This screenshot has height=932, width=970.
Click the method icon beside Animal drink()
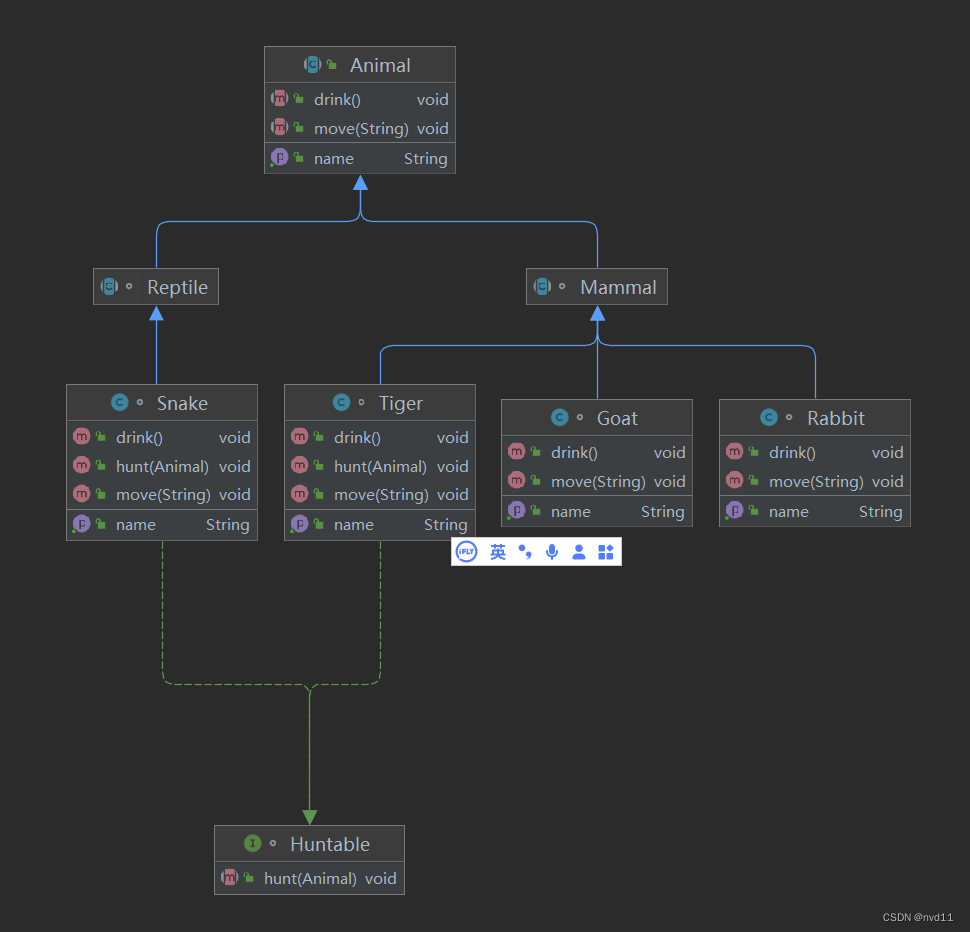(x=280, y=98)
